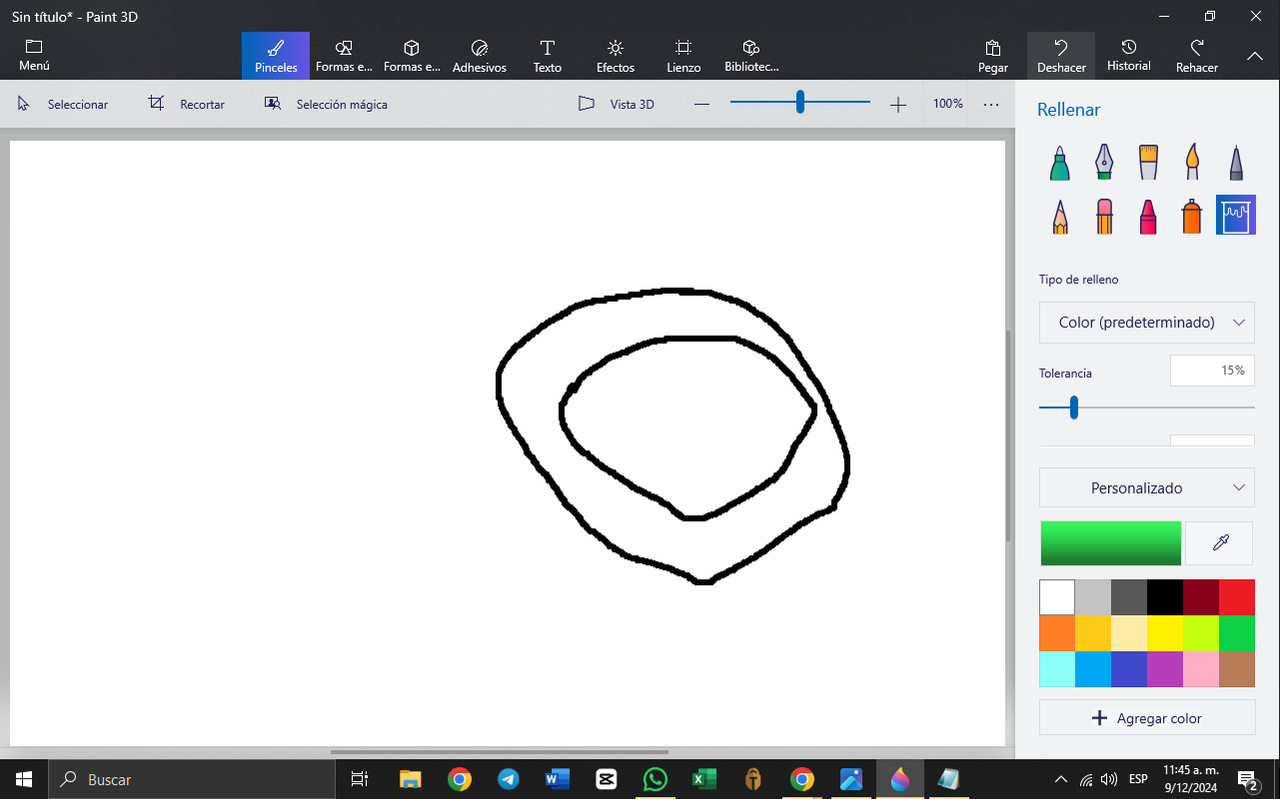Pick the dark red swatch
The image size is (1280, 799).
(x=1201, y=597)
